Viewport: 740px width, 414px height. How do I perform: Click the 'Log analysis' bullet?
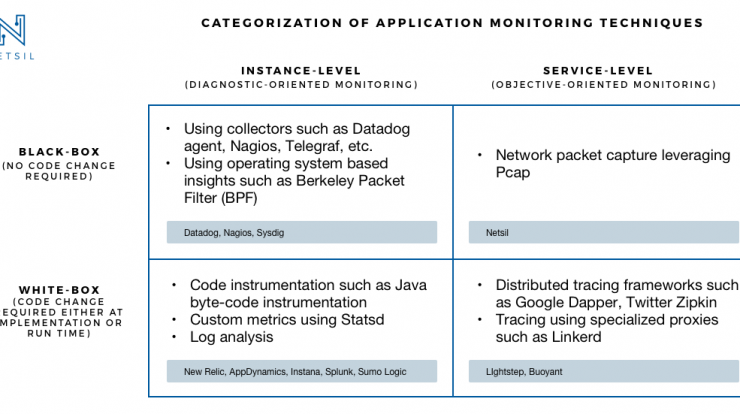(231, 337)
